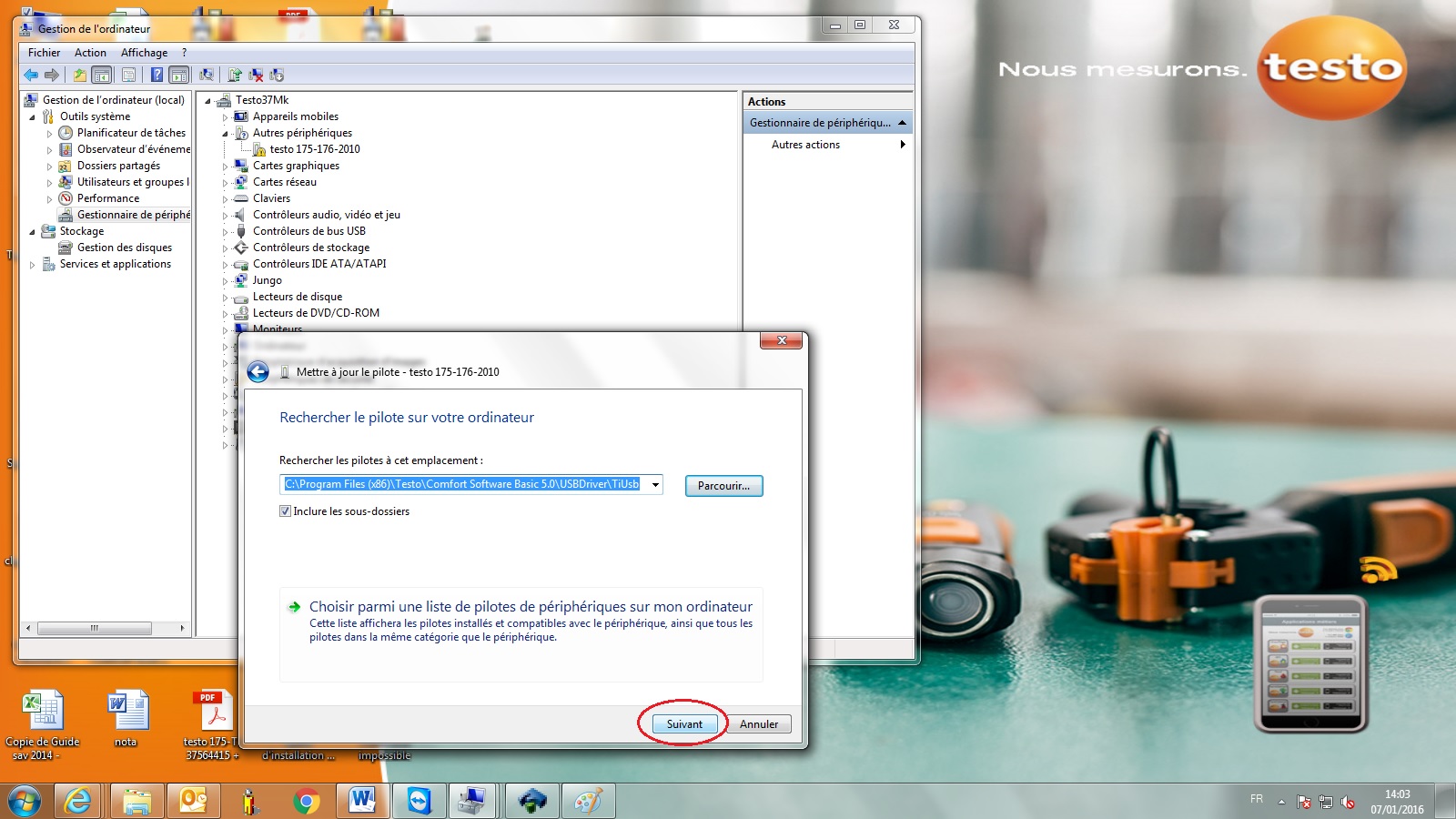Screen dimensions: 1456x819
Task: Click scan for hardware changes toolbar icon
Action: click(x=207, y=75)
